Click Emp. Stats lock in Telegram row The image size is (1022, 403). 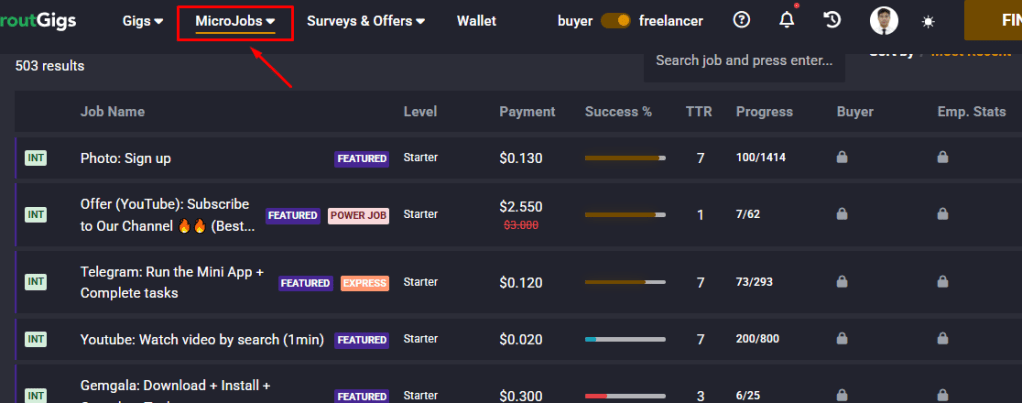(x=942, y=282)
